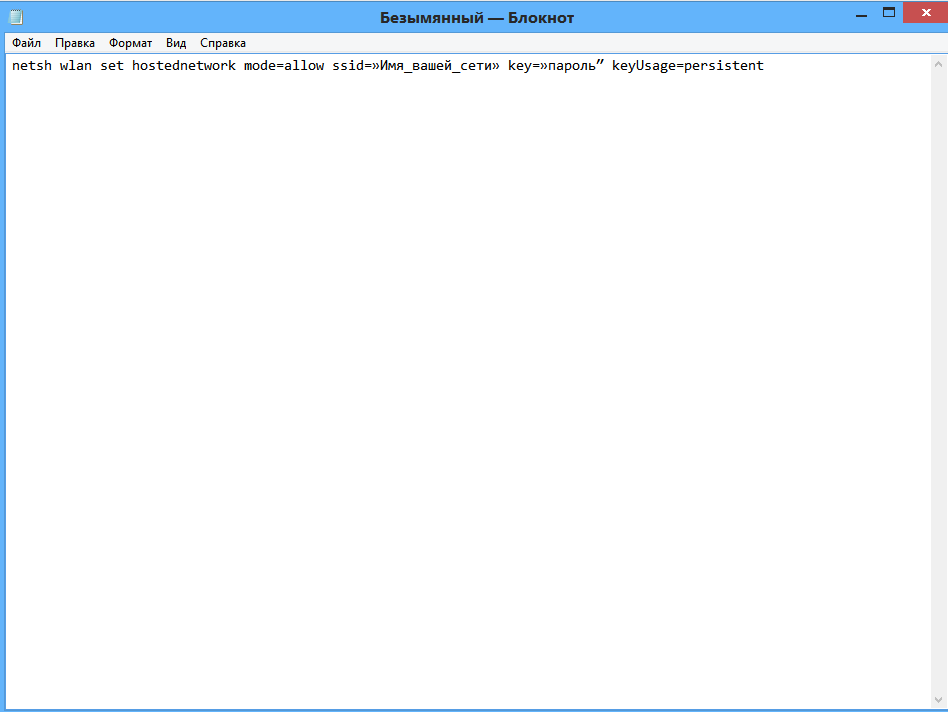Click the "mode=allow" text

[284, 65]
